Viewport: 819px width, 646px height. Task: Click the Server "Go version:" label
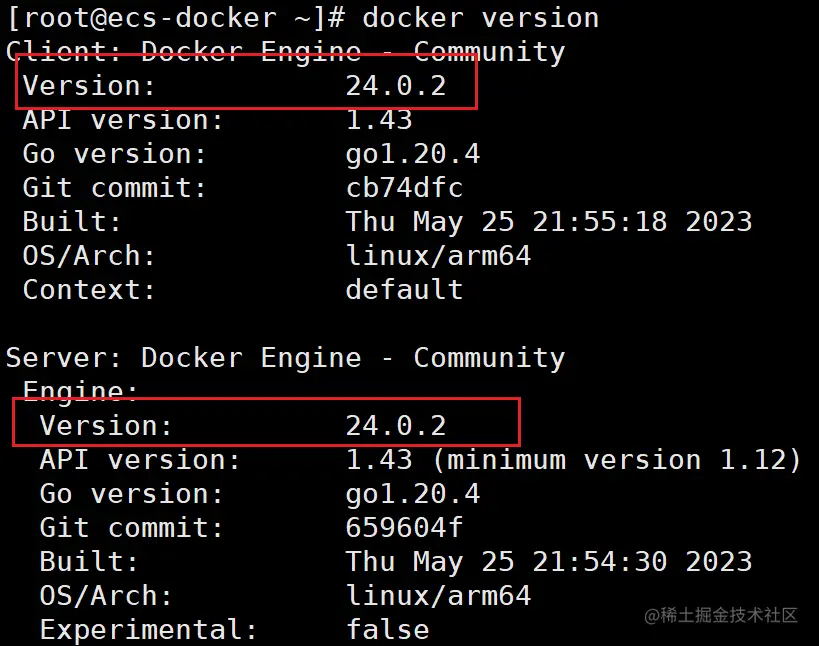(132, 494)
